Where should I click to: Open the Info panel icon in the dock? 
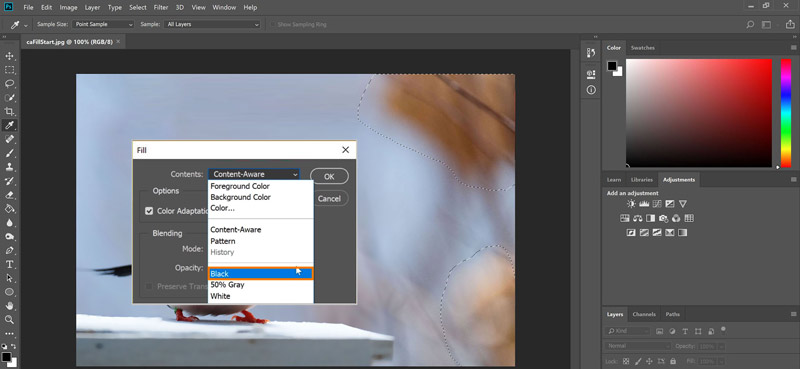click(x=591, y=90)
